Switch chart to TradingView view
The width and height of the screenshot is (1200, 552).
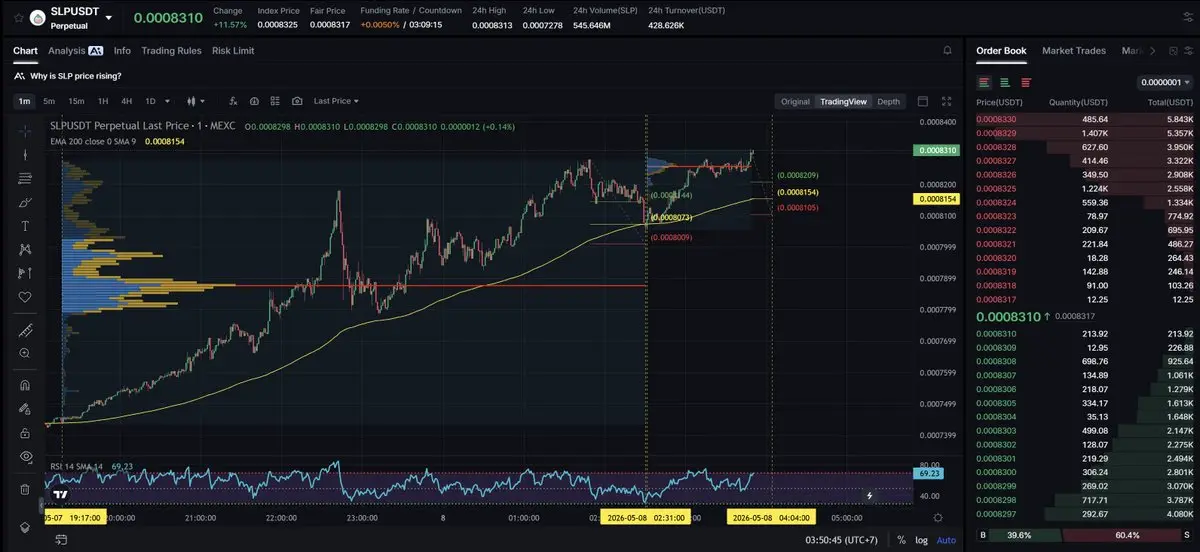tap(843, 101)
